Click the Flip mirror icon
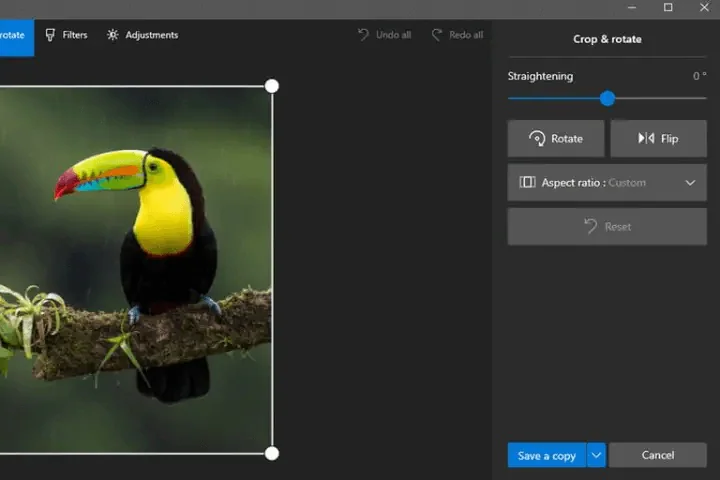The width and height of the screenshot is (720, 480). (646, 138)
